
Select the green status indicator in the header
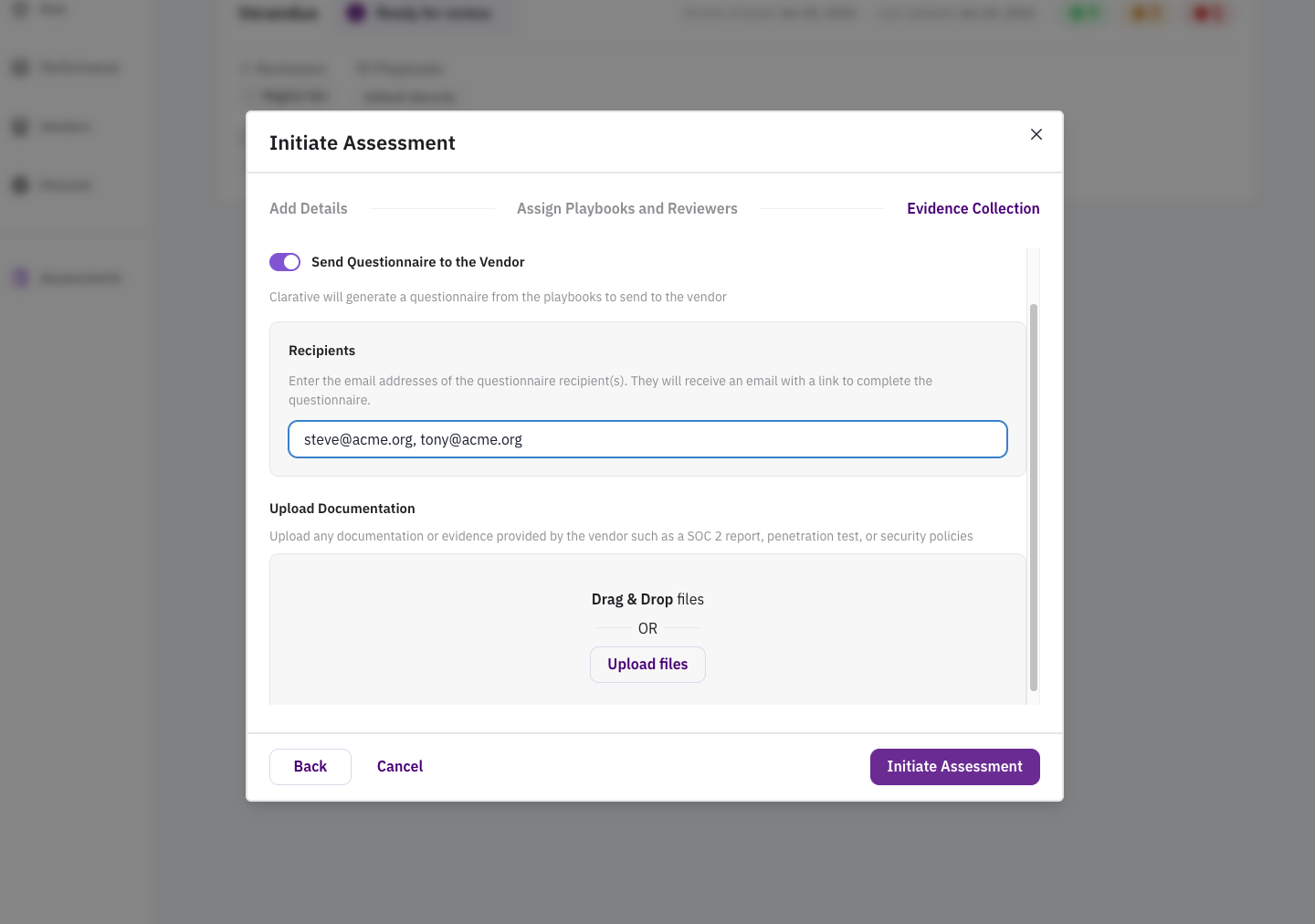1082,13
